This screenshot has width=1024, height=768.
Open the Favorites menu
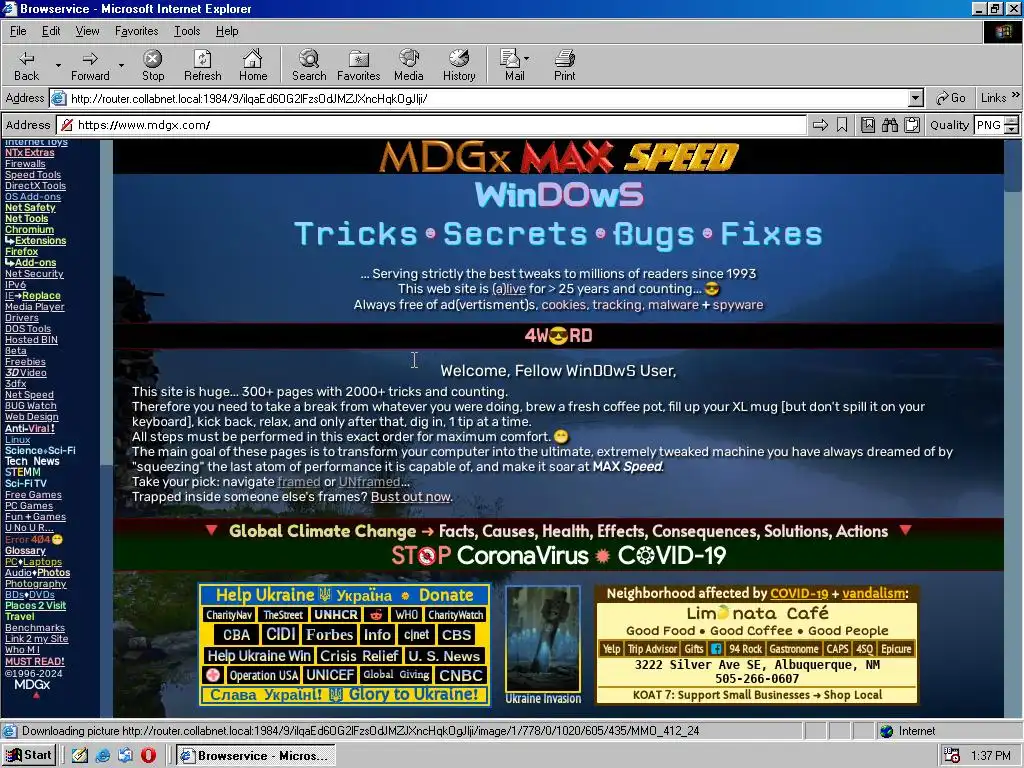pyautogui.click(x=136, y=31)
